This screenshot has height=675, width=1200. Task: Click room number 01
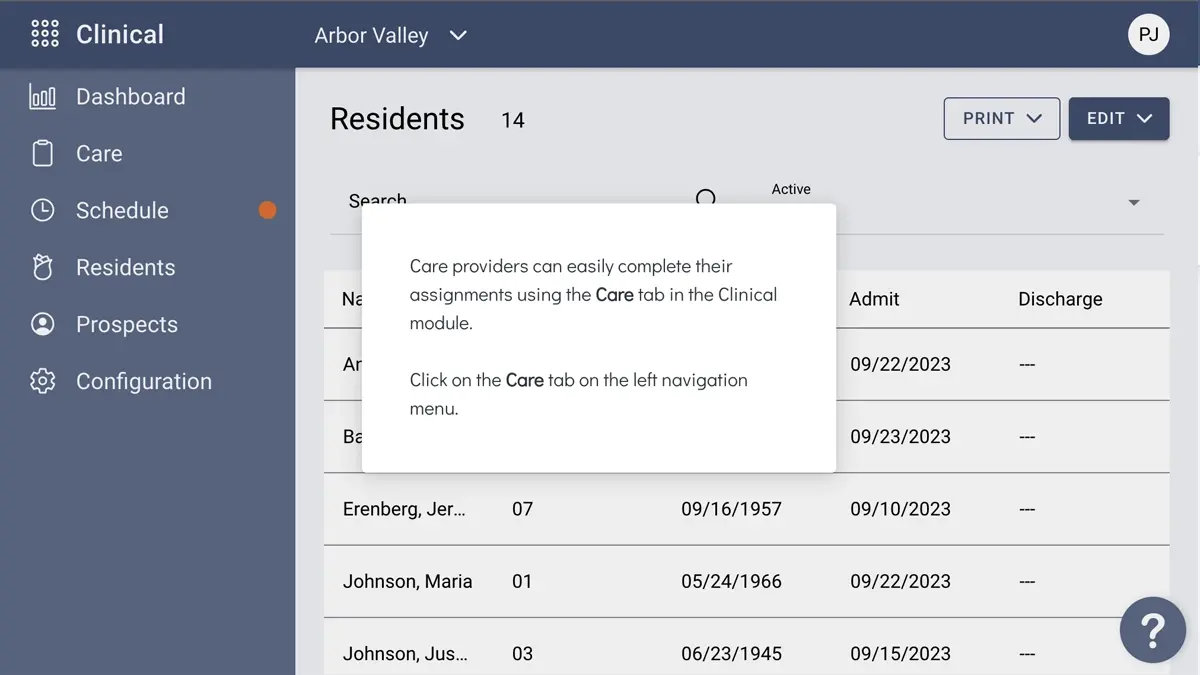(522, 581)
